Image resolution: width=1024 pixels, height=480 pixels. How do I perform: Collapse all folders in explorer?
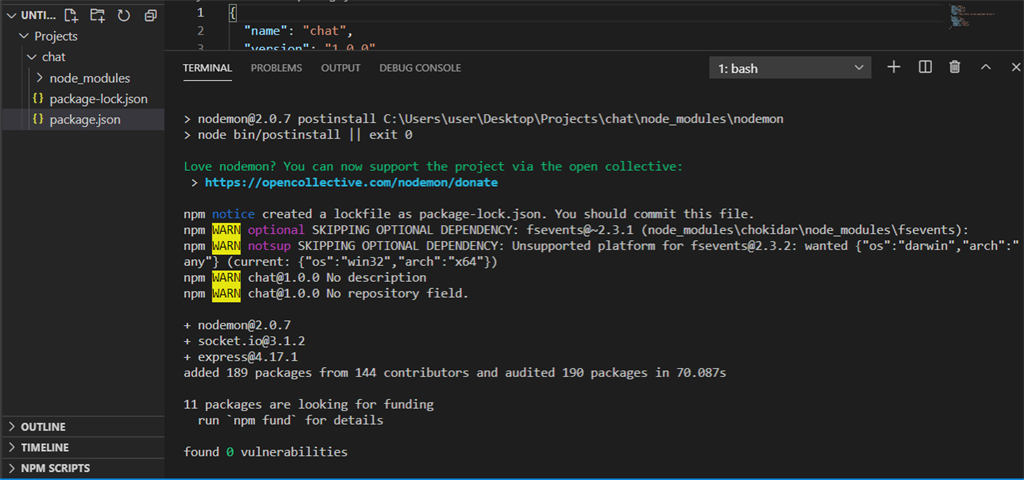(150, 15)
